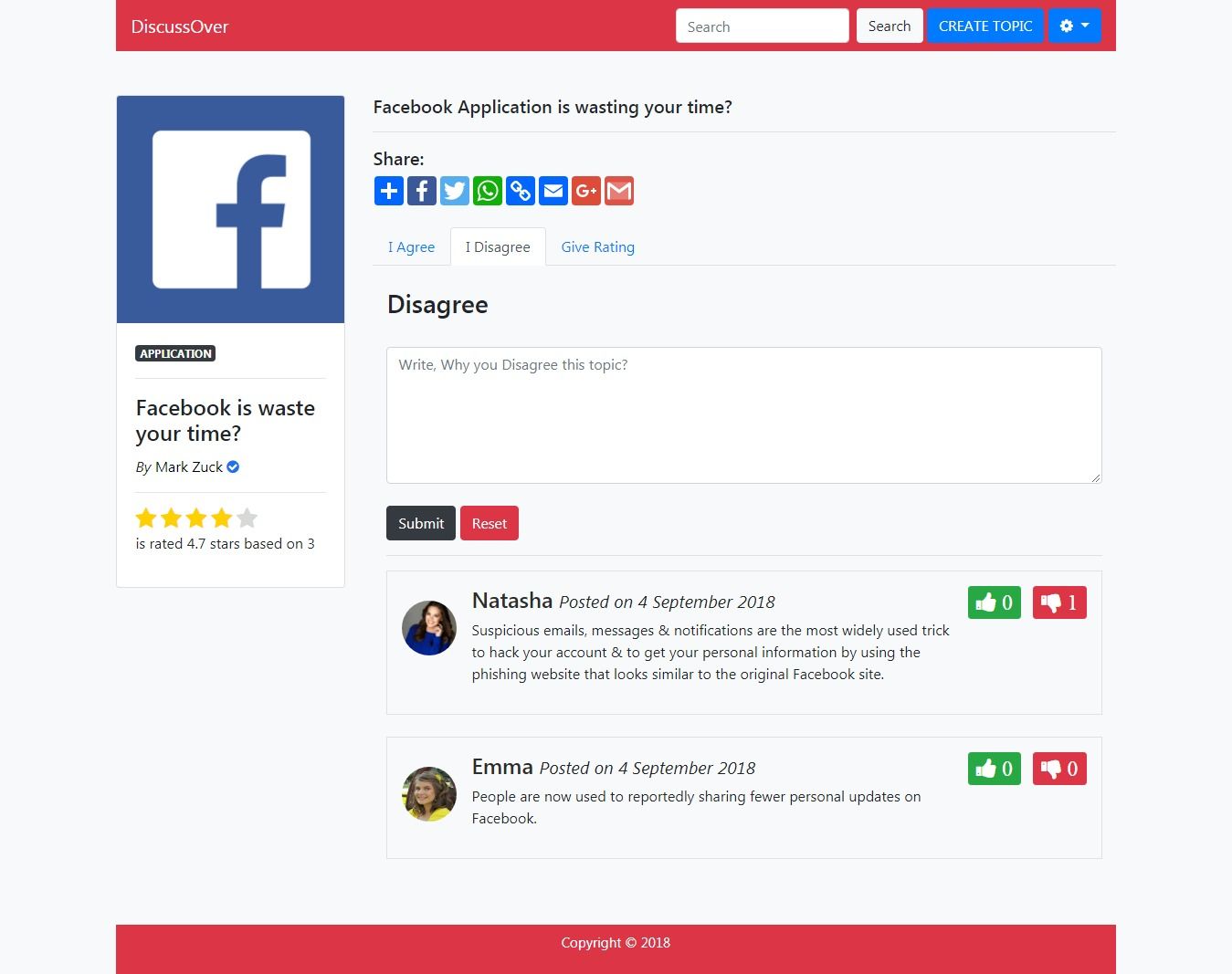The width and height of the screenshot is (1232, 974).
Task: Share the topic via WhatsApp
Action: click(x=488, y=191)
